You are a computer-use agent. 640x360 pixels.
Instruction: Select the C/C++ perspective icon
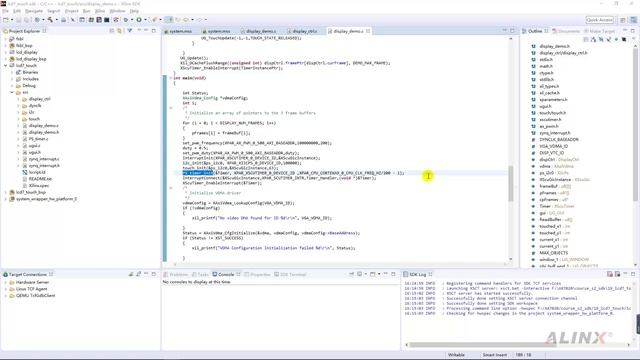633,20
